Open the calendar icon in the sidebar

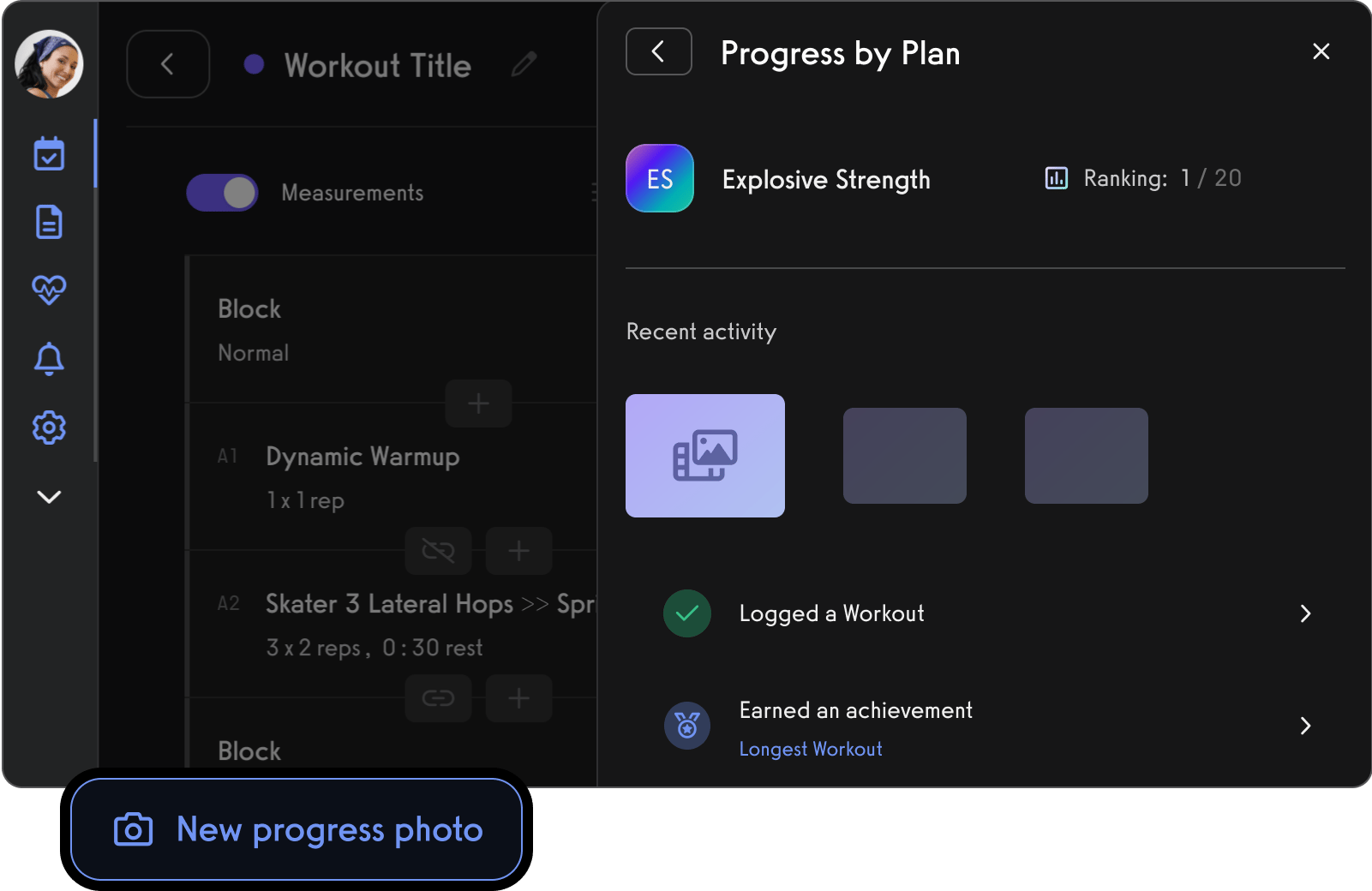49,154
